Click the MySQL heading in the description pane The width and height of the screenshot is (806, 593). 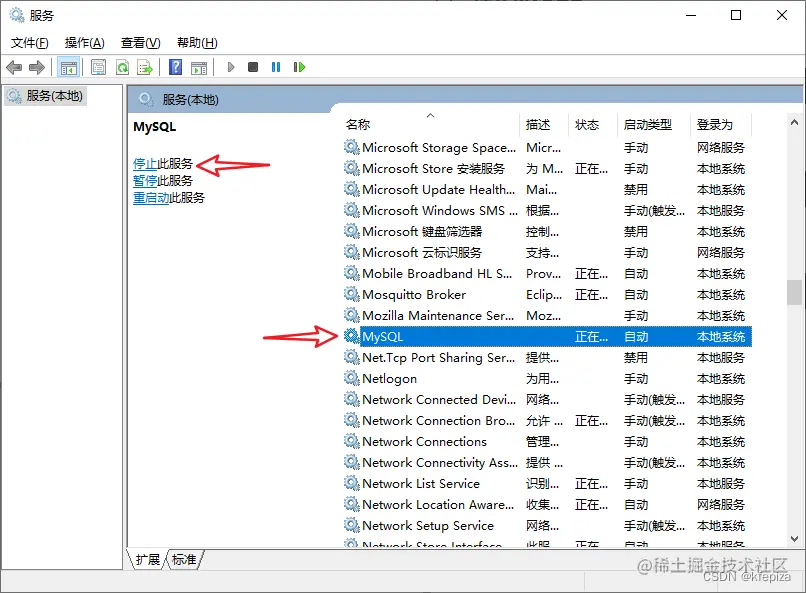(154, 126)
